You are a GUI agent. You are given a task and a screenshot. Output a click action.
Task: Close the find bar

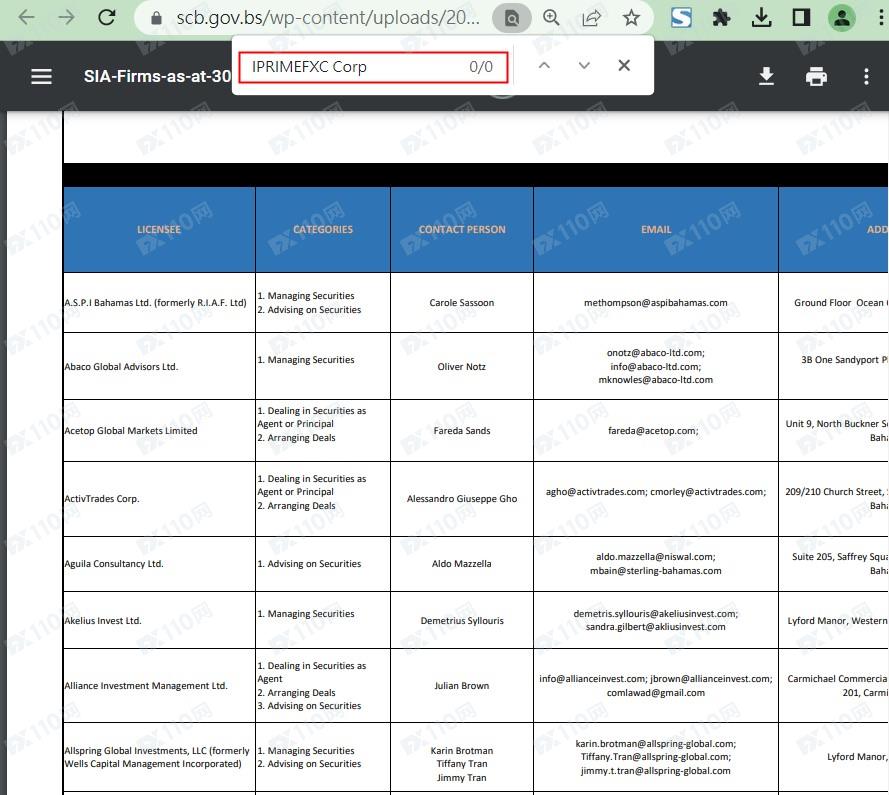click(624, 66)
